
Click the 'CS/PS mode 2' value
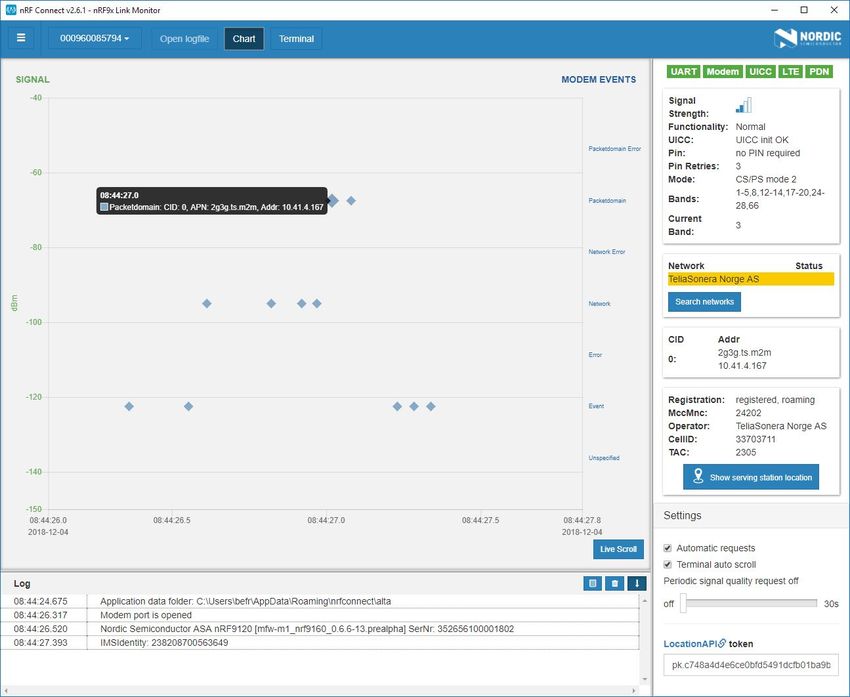pyautogui.click(x=766, y=179)
